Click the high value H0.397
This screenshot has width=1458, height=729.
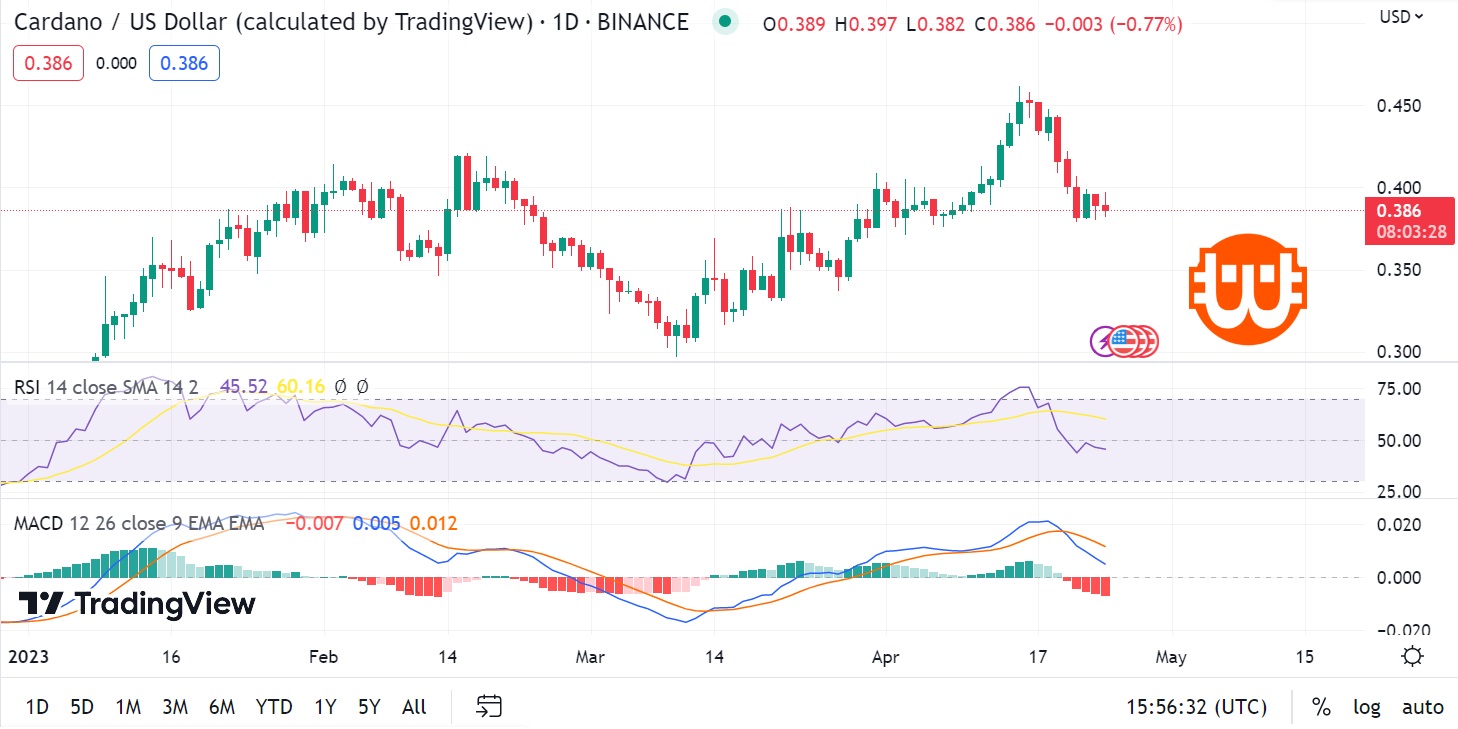click(867, 24)
